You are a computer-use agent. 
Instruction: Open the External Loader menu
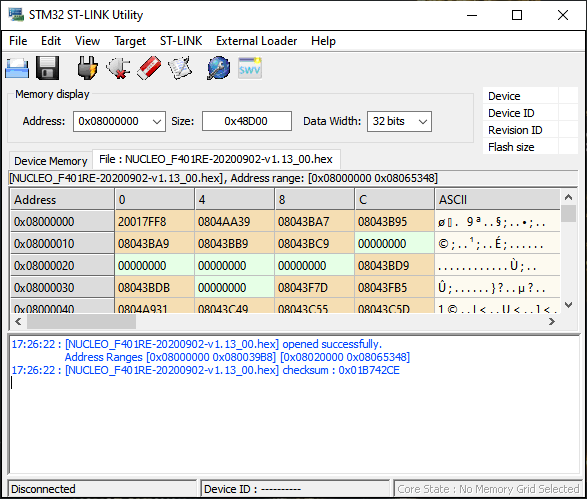(256, 40)
